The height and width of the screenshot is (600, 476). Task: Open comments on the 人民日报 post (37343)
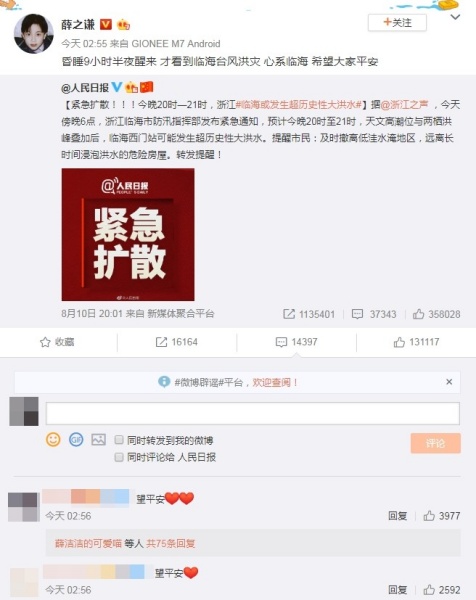point(374,315)
